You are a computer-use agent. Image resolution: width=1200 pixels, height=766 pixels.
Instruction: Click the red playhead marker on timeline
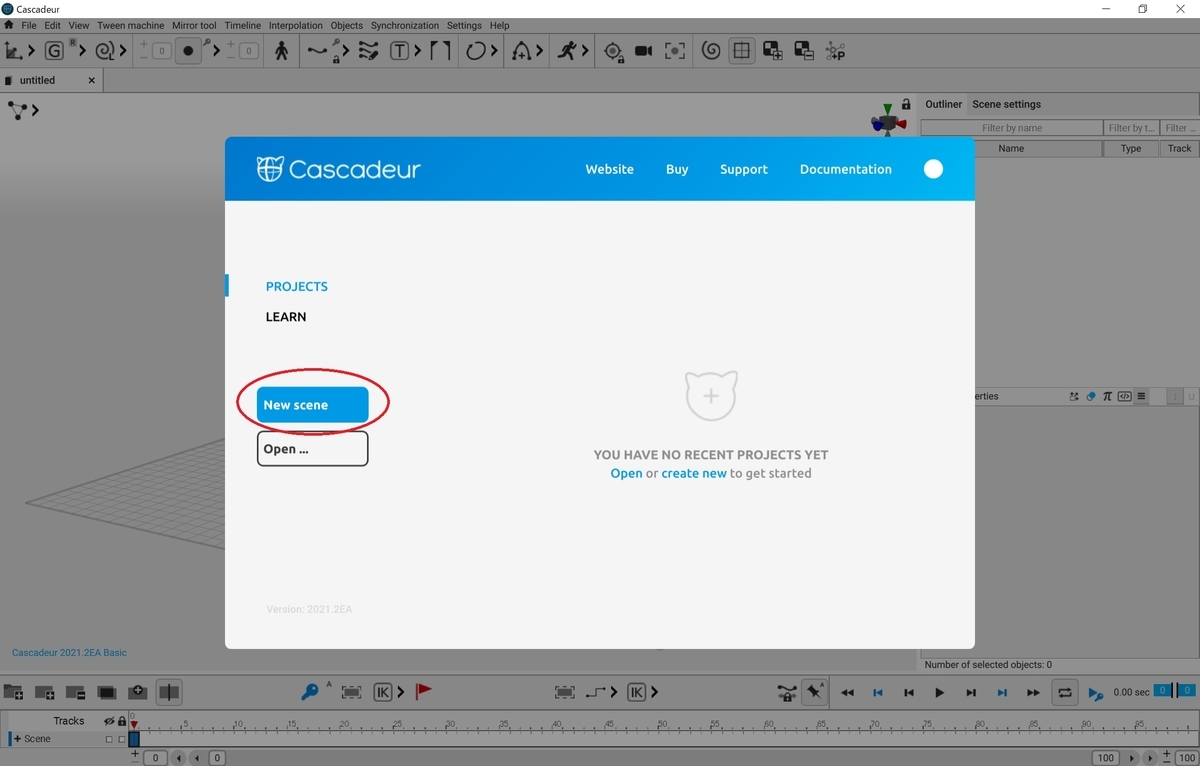coord(134,723)
